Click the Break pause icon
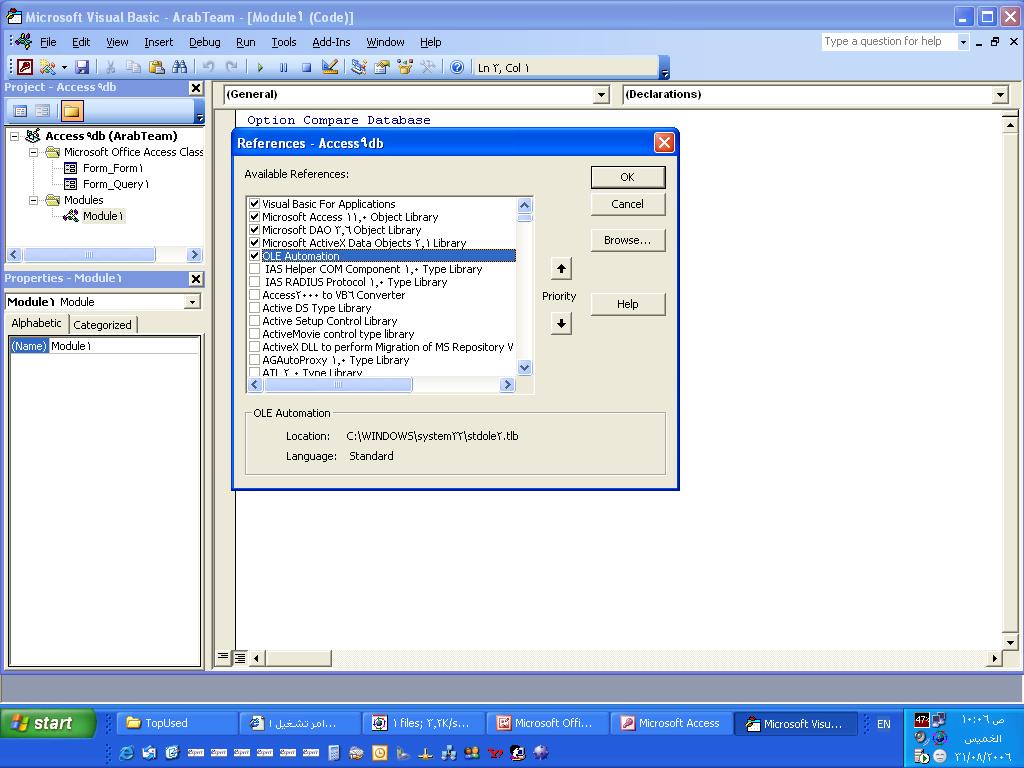Image resolution: width=1024 pixels, height=768 pixels. [x=283, y=67]
